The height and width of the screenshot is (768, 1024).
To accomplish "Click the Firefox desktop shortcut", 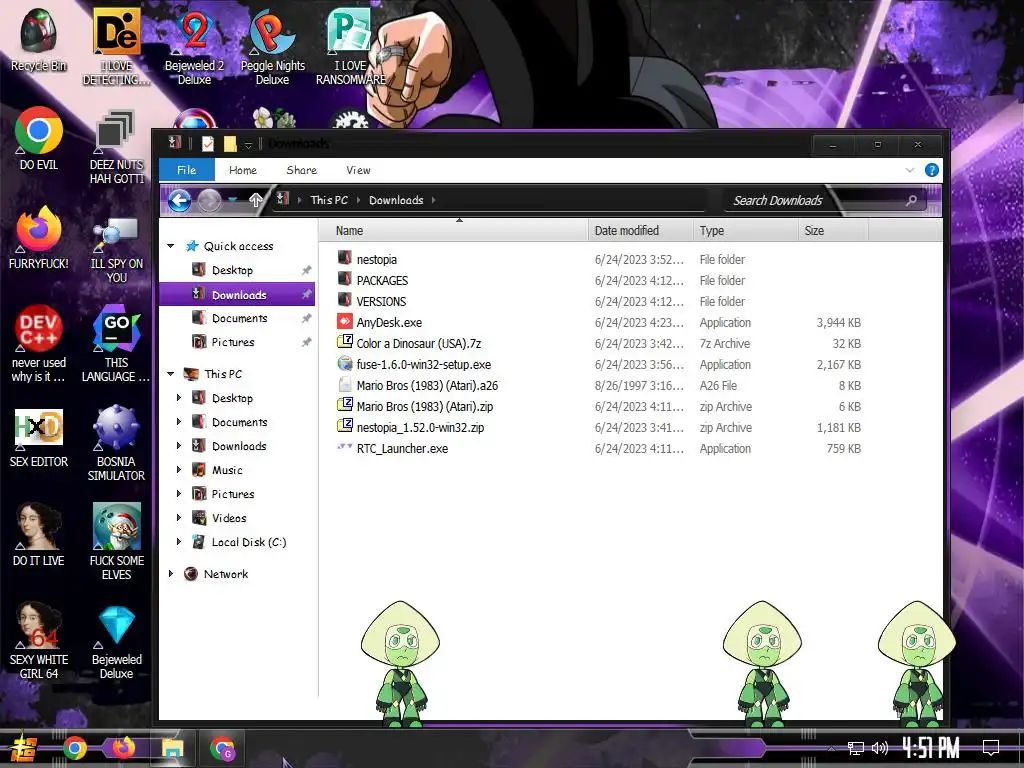I will coord(39,238).
